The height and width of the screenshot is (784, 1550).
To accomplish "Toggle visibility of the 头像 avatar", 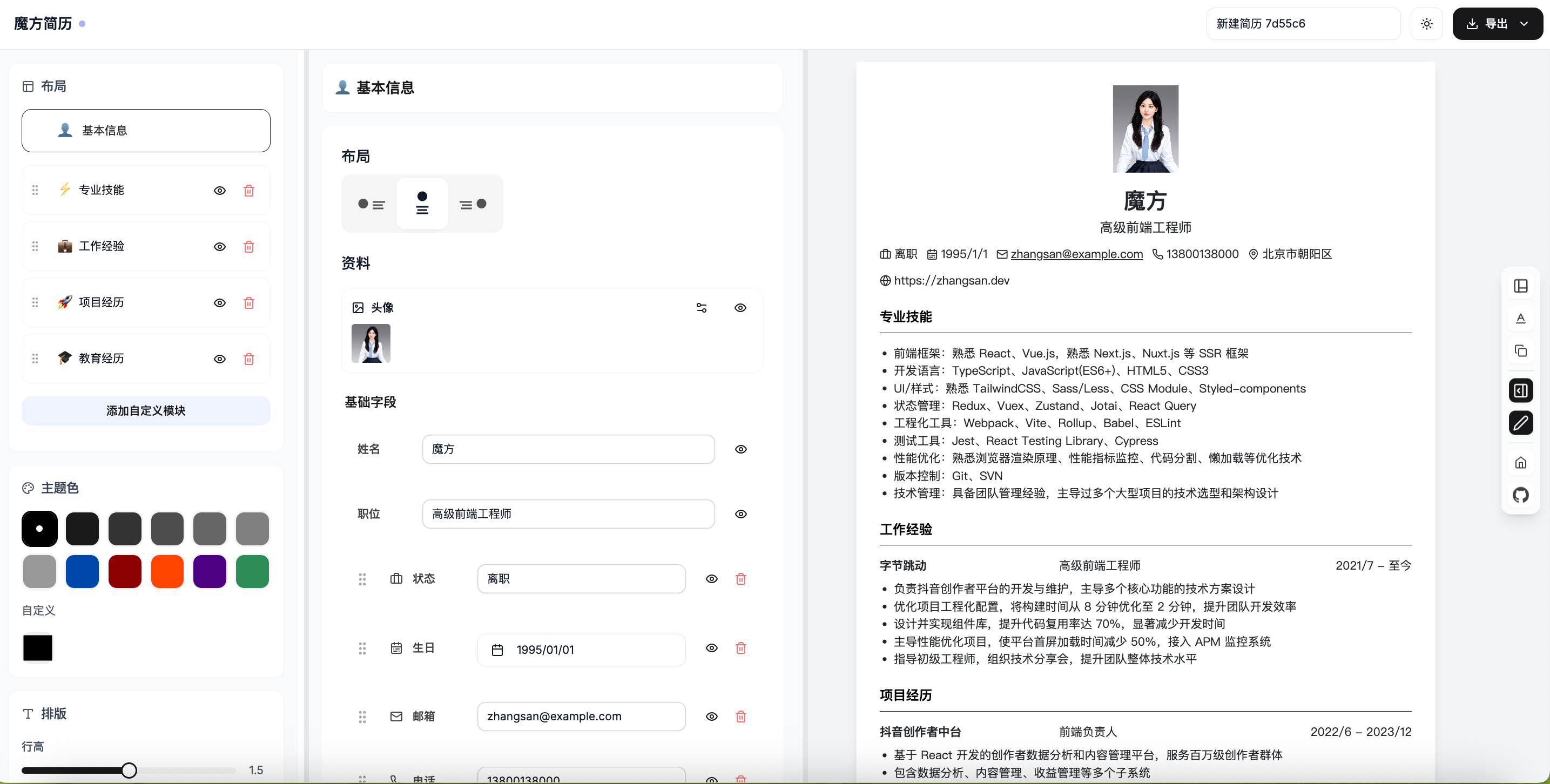I will [x=740, y=308].
